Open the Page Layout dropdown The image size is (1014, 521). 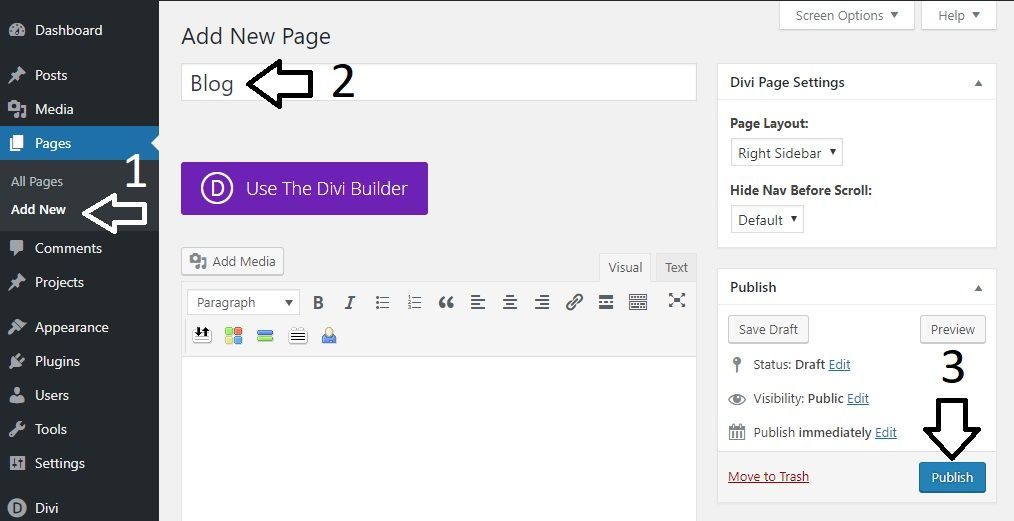coord(786,153)
